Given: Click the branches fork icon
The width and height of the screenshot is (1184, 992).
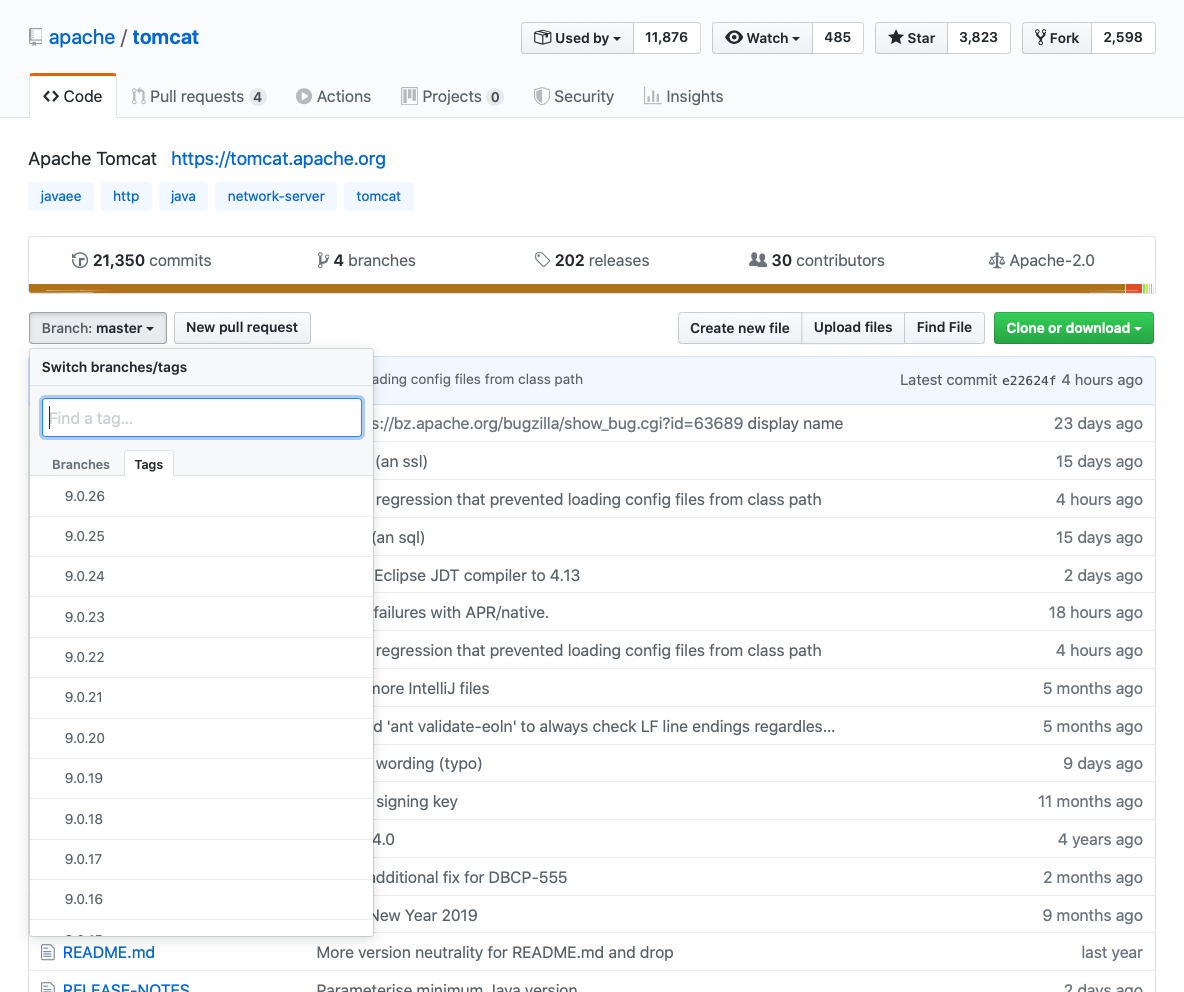Looking at the screenshot, I should click(x=323, y=260).
